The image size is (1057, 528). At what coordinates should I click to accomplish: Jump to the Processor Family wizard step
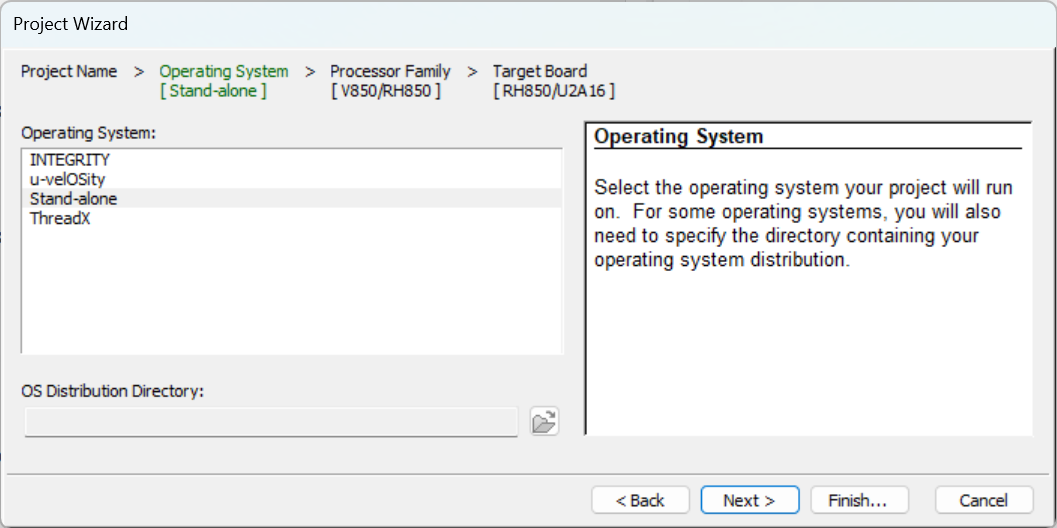point(390,72)
